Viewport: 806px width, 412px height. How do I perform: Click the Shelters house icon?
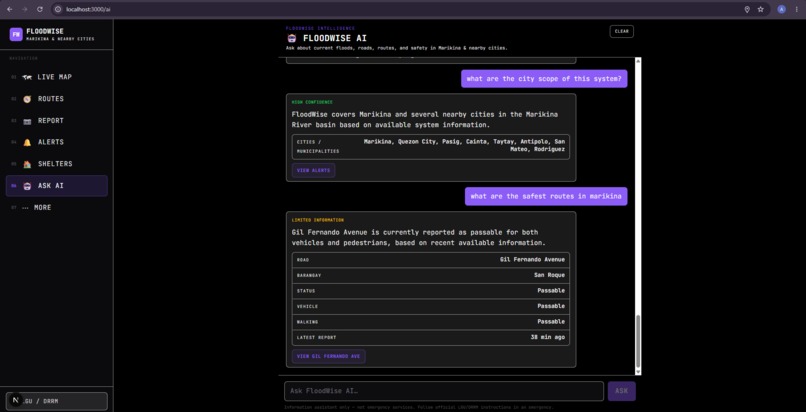[x=27, y=164]
